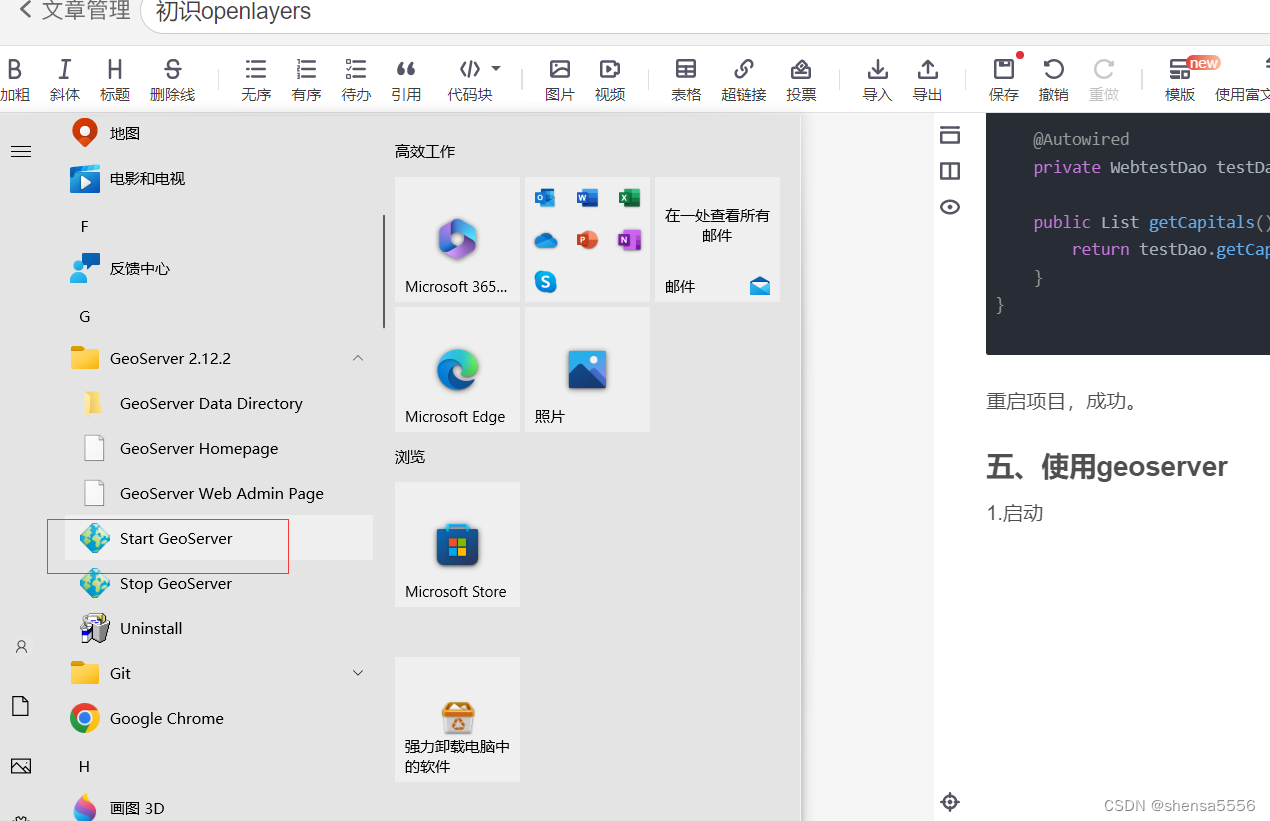Launch Start GeoServer
Viewport: 1270px width, 821px height.
[175, 538]
